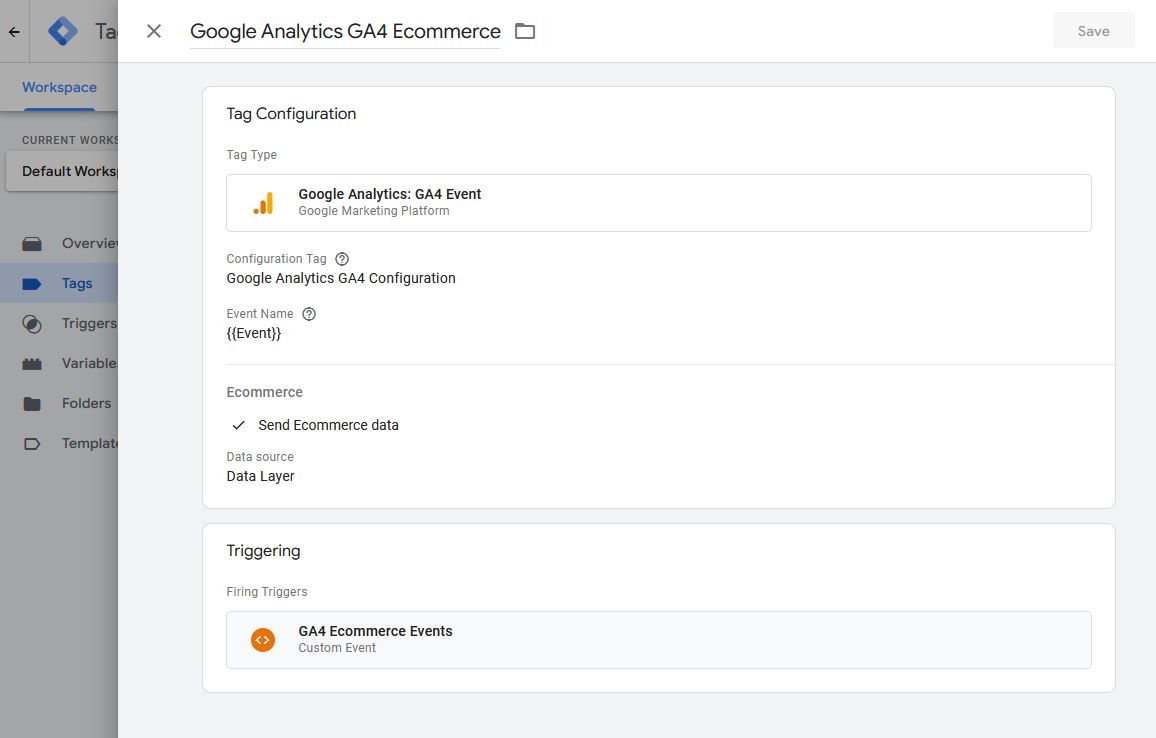Click the Ecommerce section label

click(x=265, y=392)
